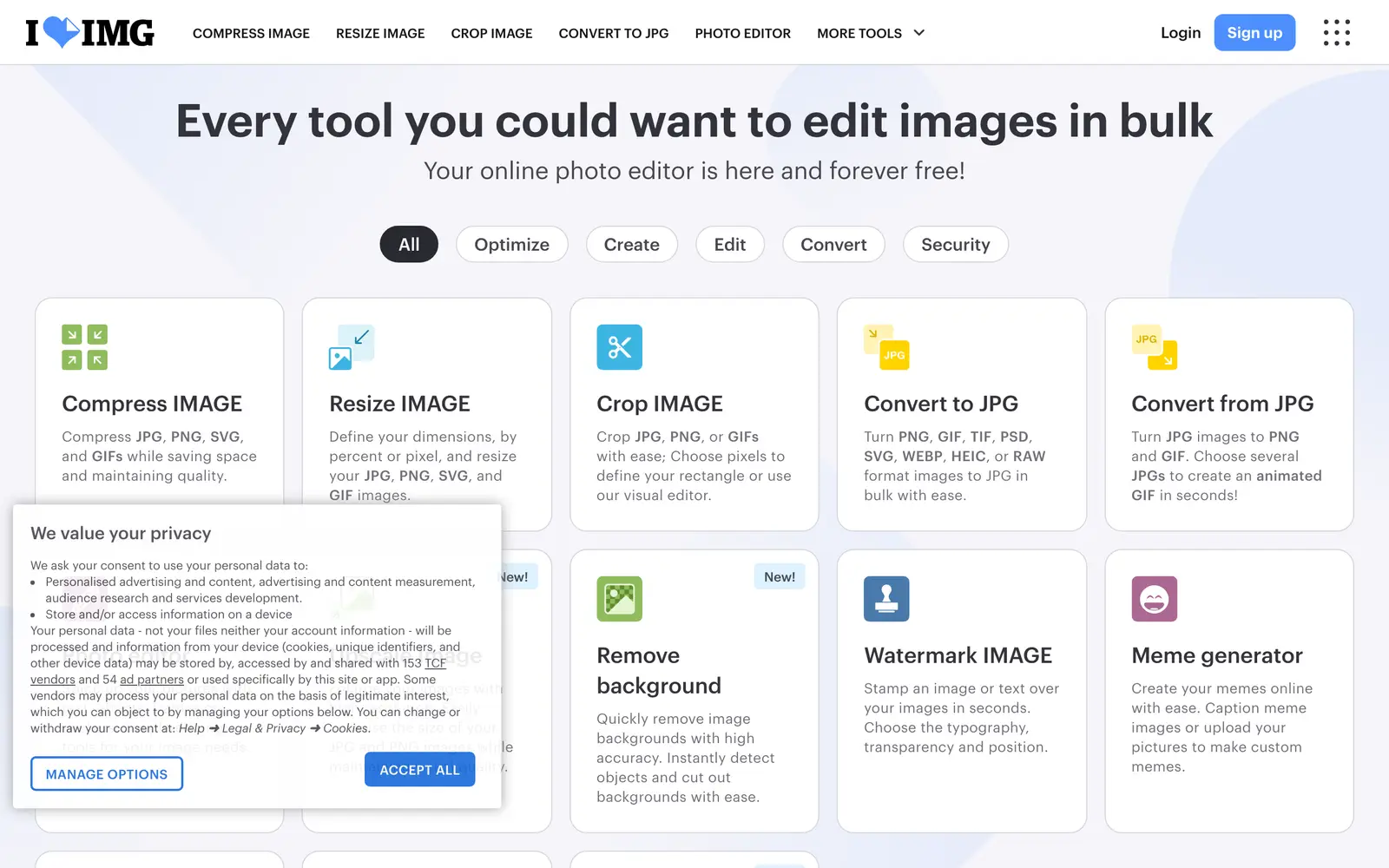Open the Crop IMAGE card title
1389x868 pixels.
(660, 404)
